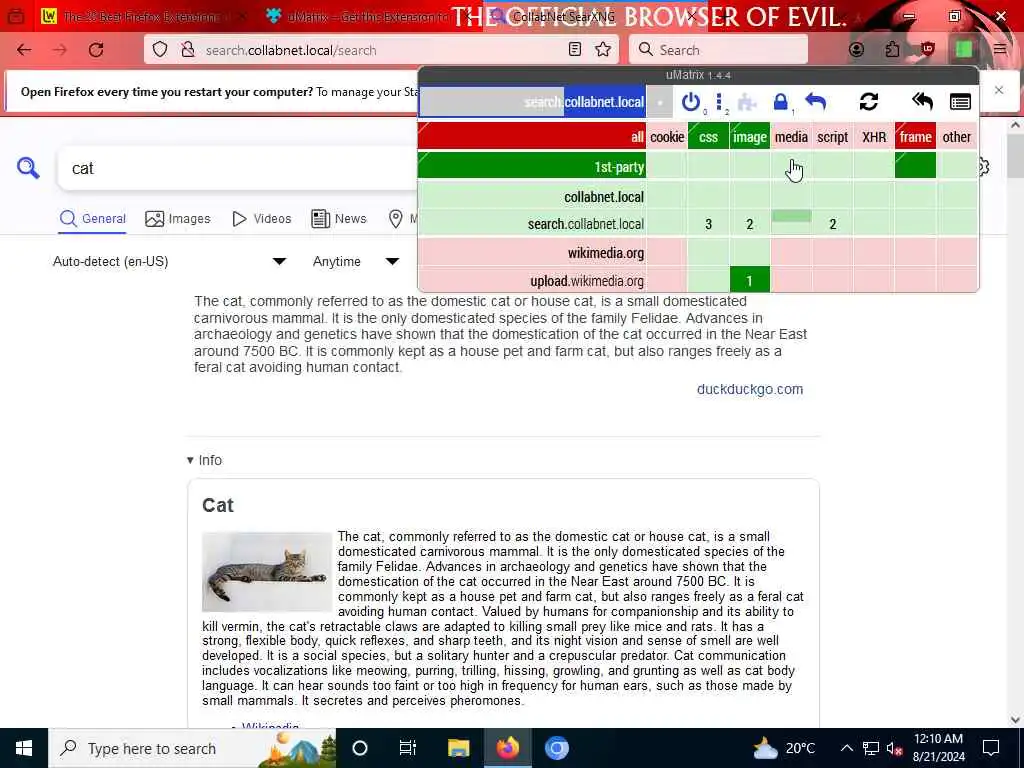Open the uMatrix logger dashboard icon

(960, 102)
